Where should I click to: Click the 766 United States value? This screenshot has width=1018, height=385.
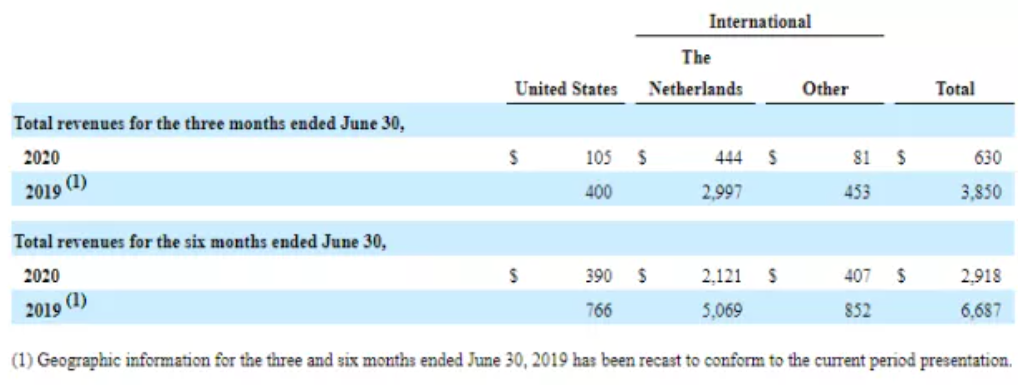pos(599,311)
